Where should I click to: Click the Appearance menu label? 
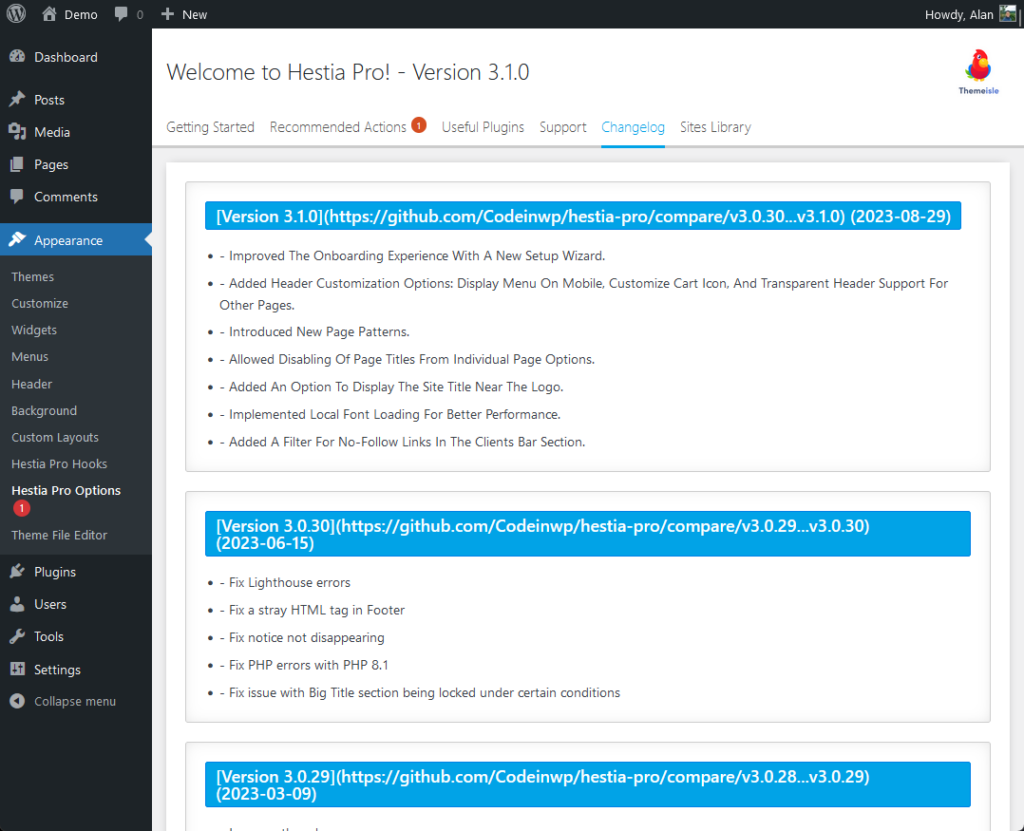(68, 240)
